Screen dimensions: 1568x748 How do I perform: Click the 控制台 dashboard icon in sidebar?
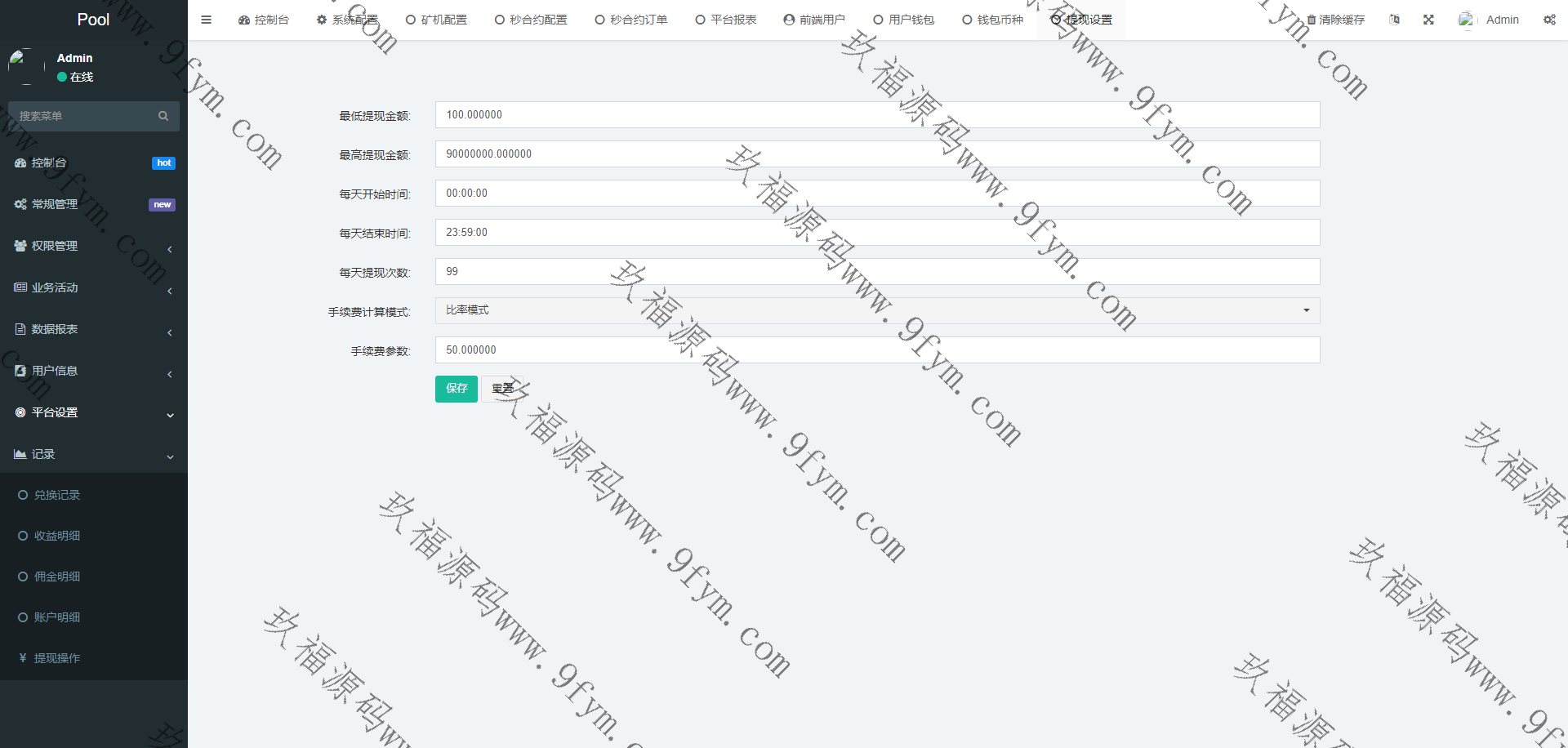click(x=20, y=163)
